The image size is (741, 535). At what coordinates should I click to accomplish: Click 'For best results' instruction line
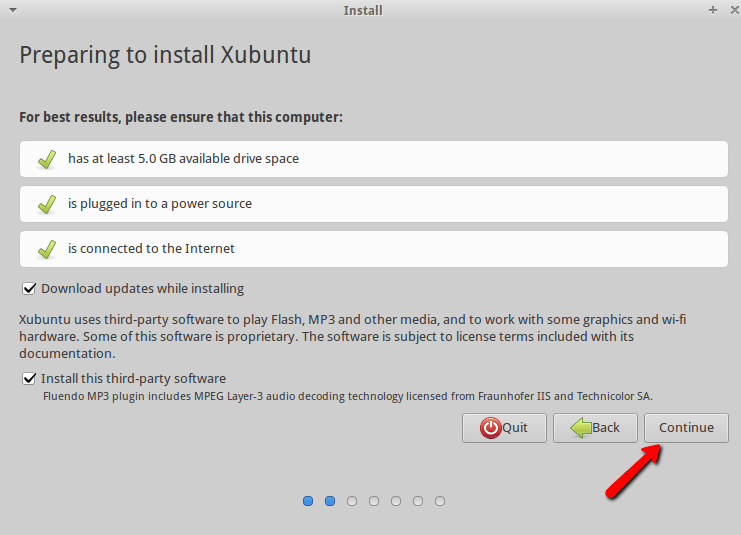[181, 117]
